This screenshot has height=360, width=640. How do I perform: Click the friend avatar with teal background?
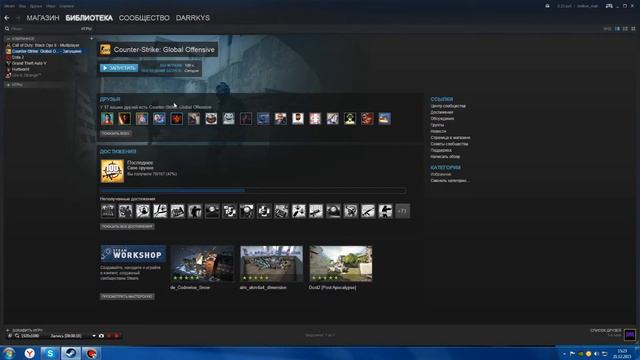point(107,119)
